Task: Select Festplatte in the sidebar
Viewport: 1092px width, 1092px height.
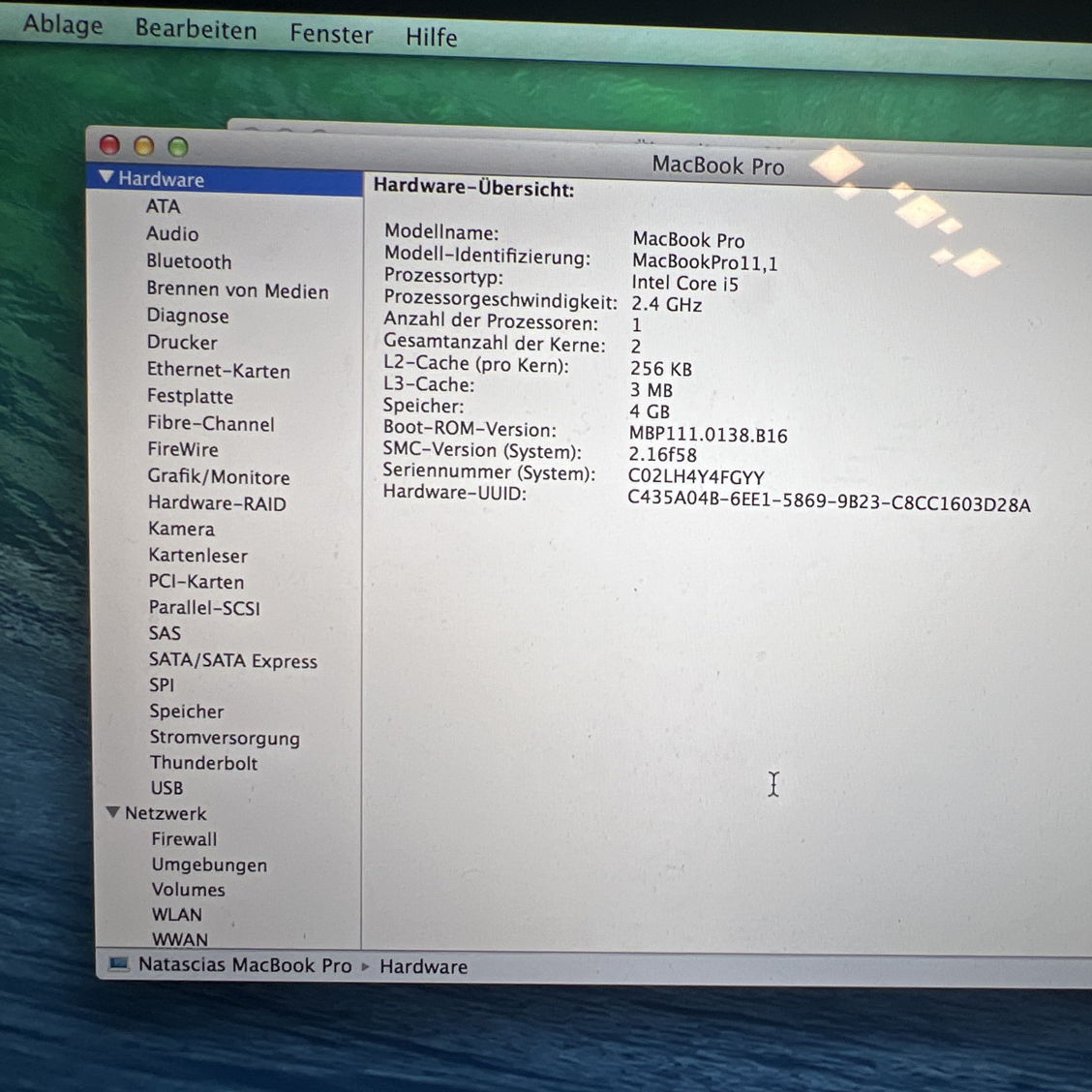Action: point(190,396)
